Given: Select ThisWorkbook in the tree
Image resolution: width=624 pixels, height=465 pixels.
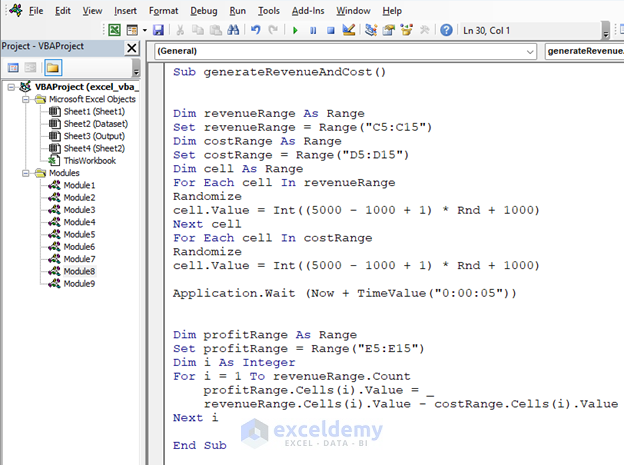Looking at the screenshot, I should pos(90,161).
